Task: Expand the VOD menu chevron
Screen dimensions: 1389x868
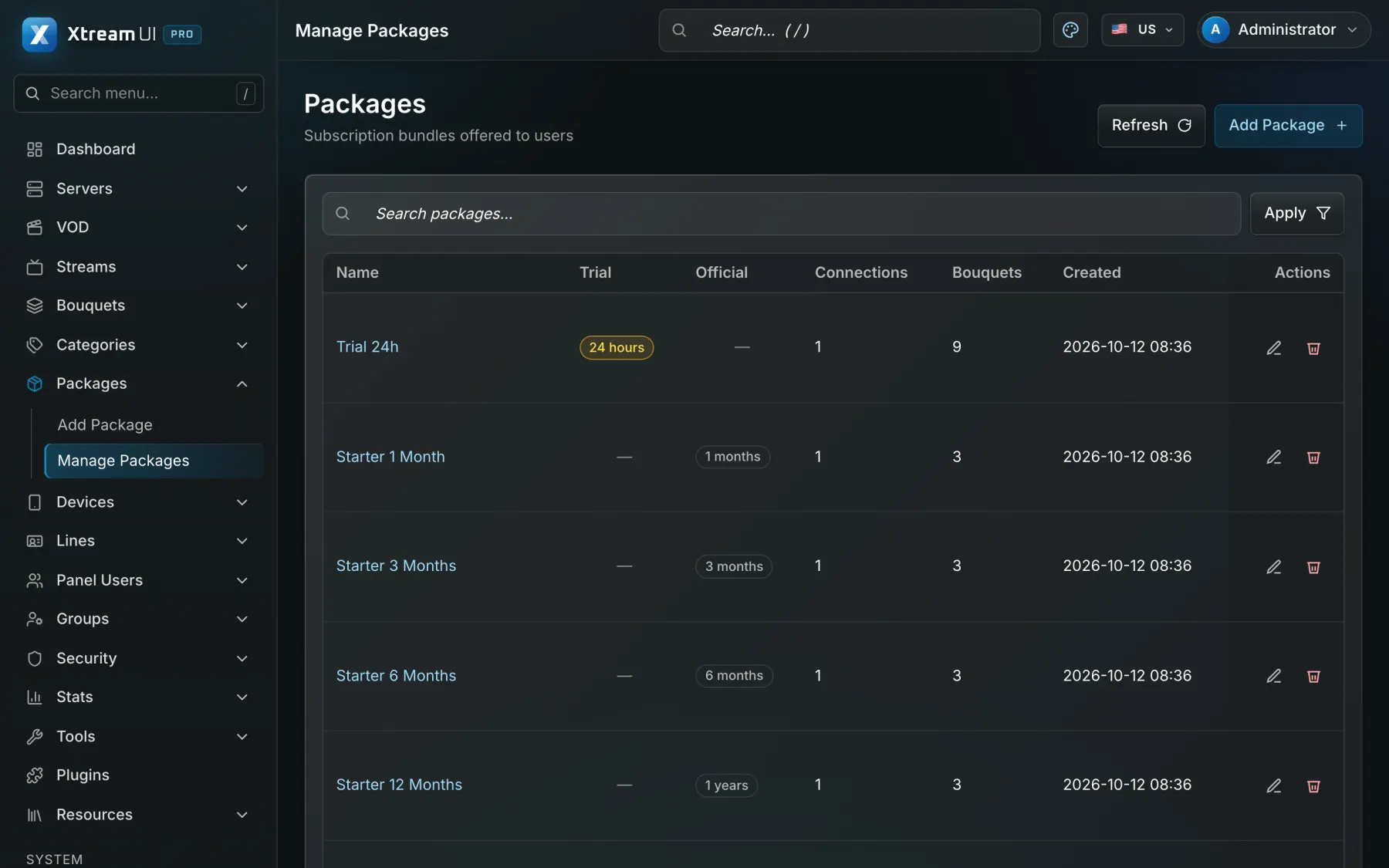Action: (242, 228)
